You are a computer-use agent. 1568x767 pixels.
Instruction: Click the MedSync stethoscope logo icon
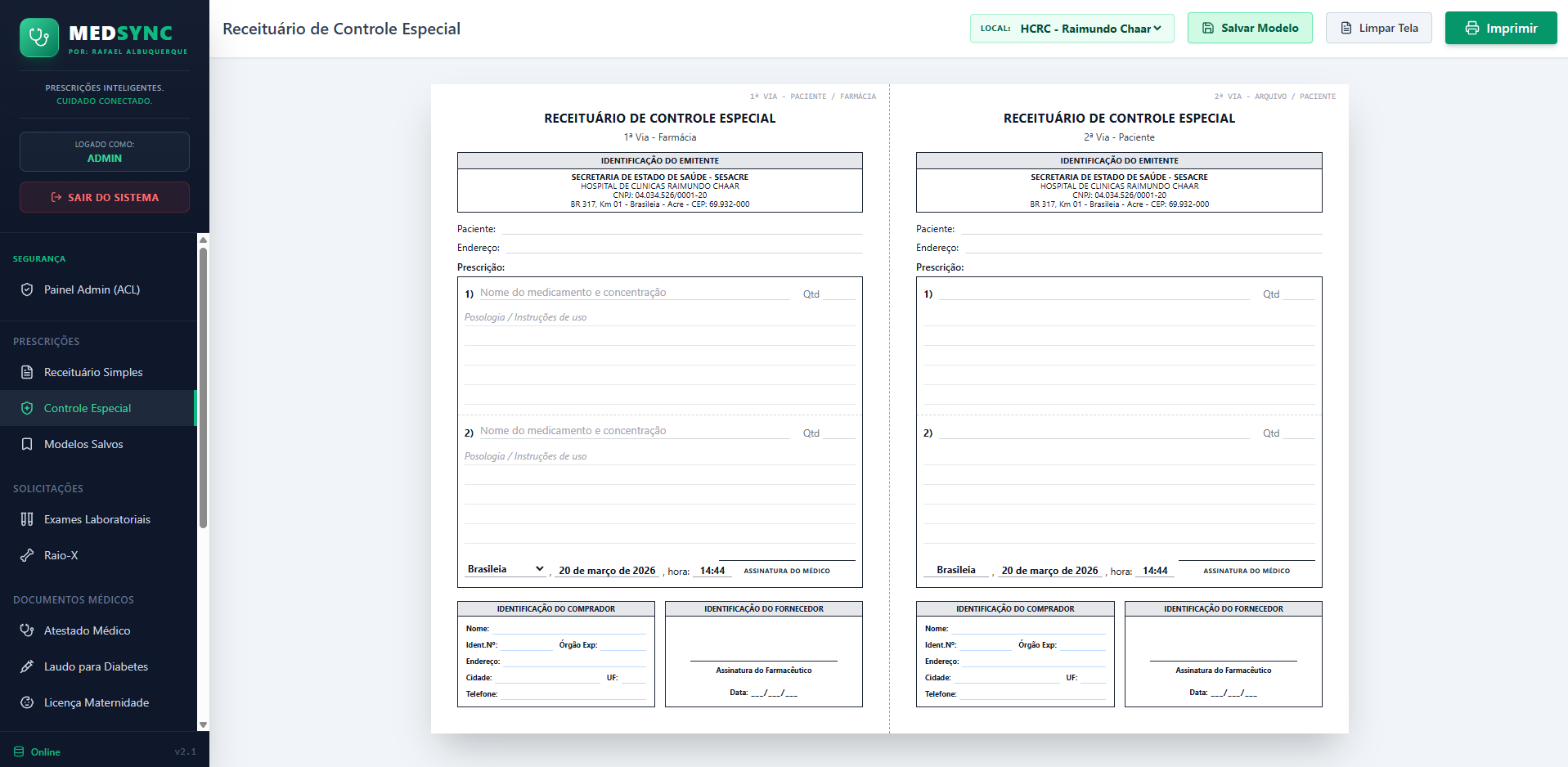pyautogui.click(x=38, y=38)
